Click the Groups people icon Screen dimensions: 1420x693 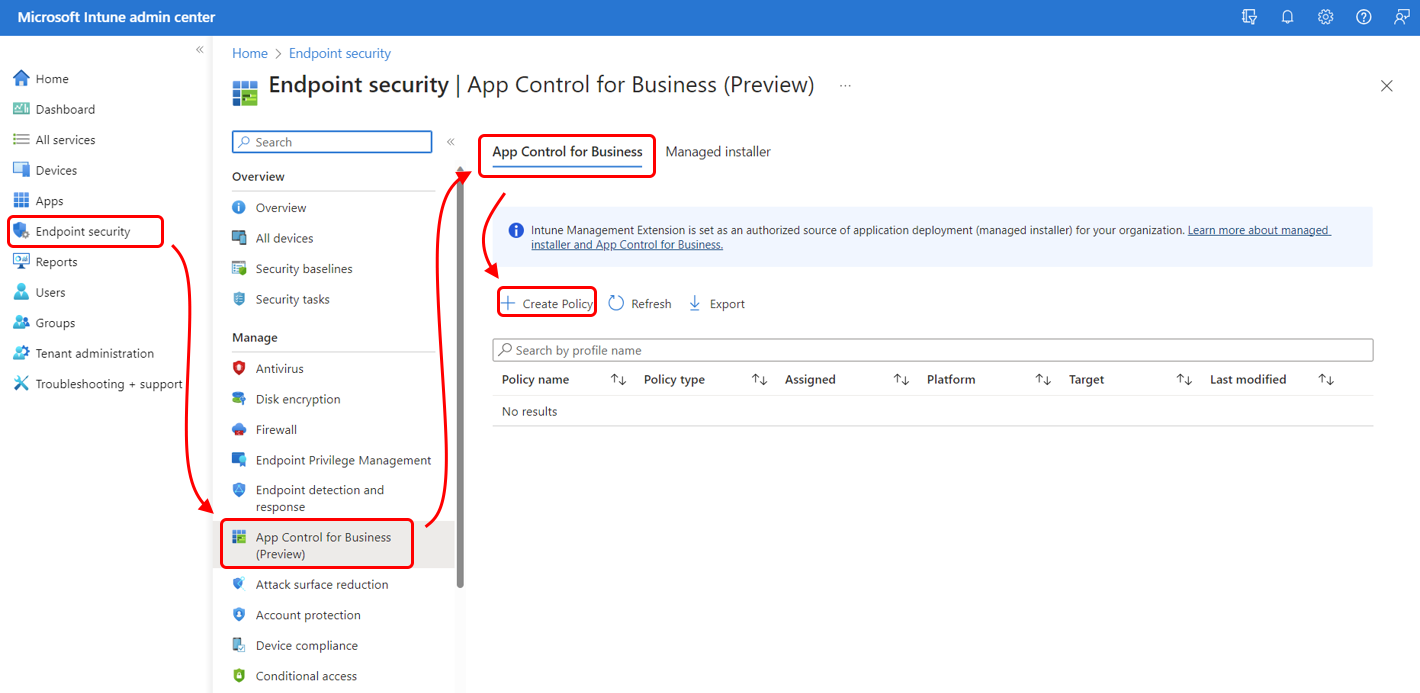pyautogui.click(x=21, y=322)
